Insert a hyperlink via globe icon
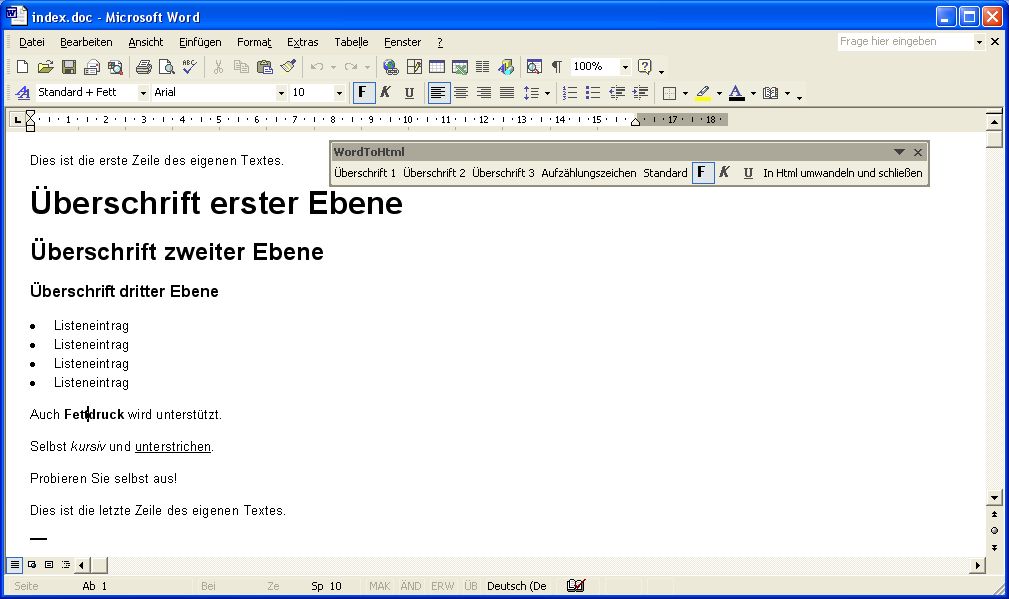1009x599 pixels. pos(390,67)
